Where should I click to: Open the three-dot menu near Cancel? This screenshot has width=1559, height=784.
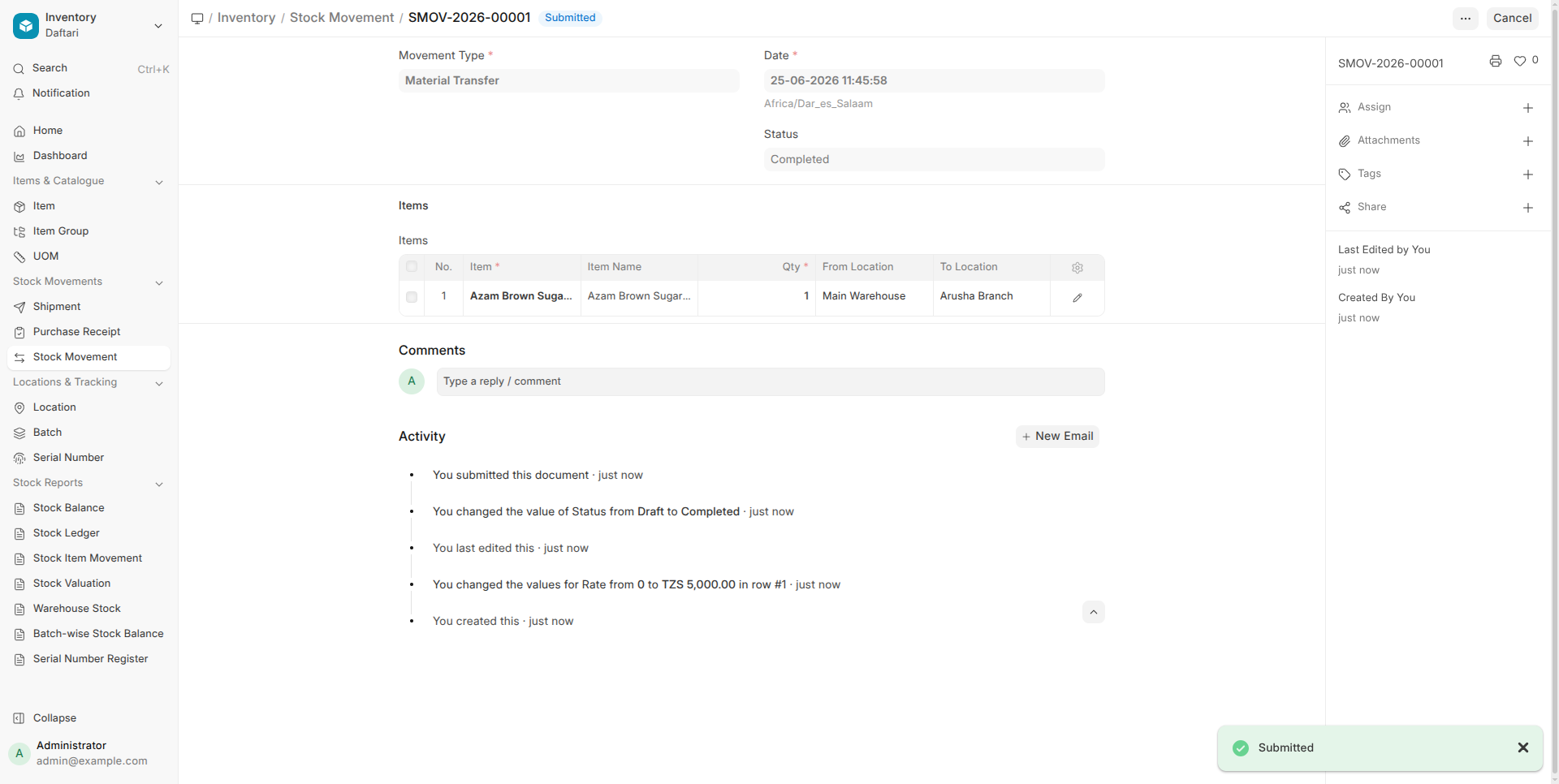pyautogui.click(x=1465, y=18)
